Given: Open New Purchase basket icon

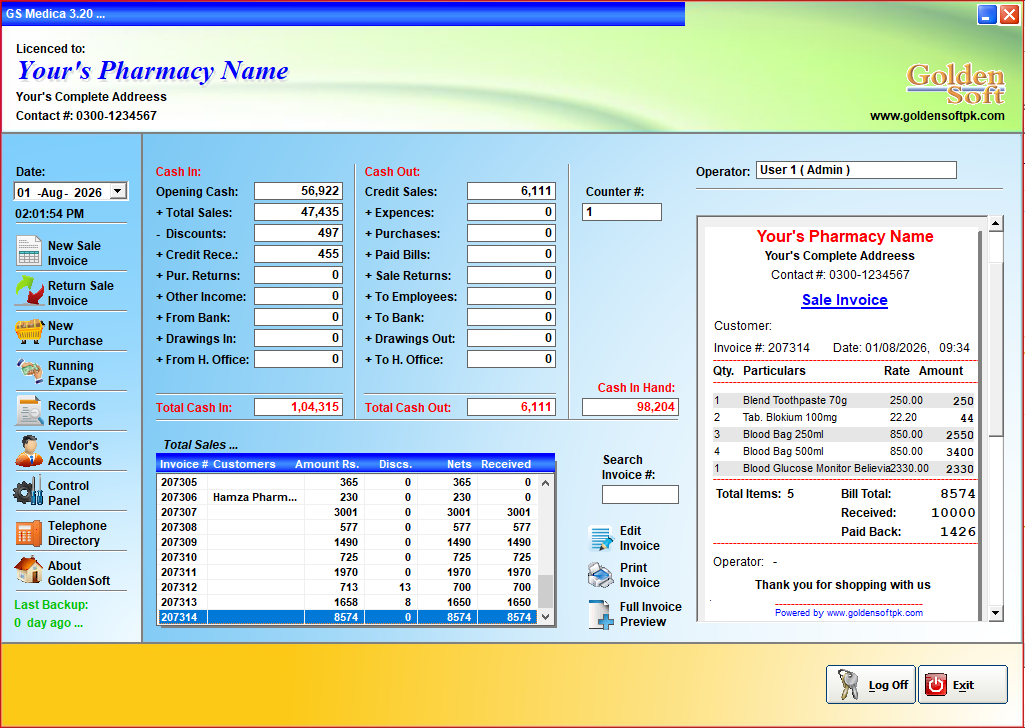Looking at the screenshot, I should [29, 332].
